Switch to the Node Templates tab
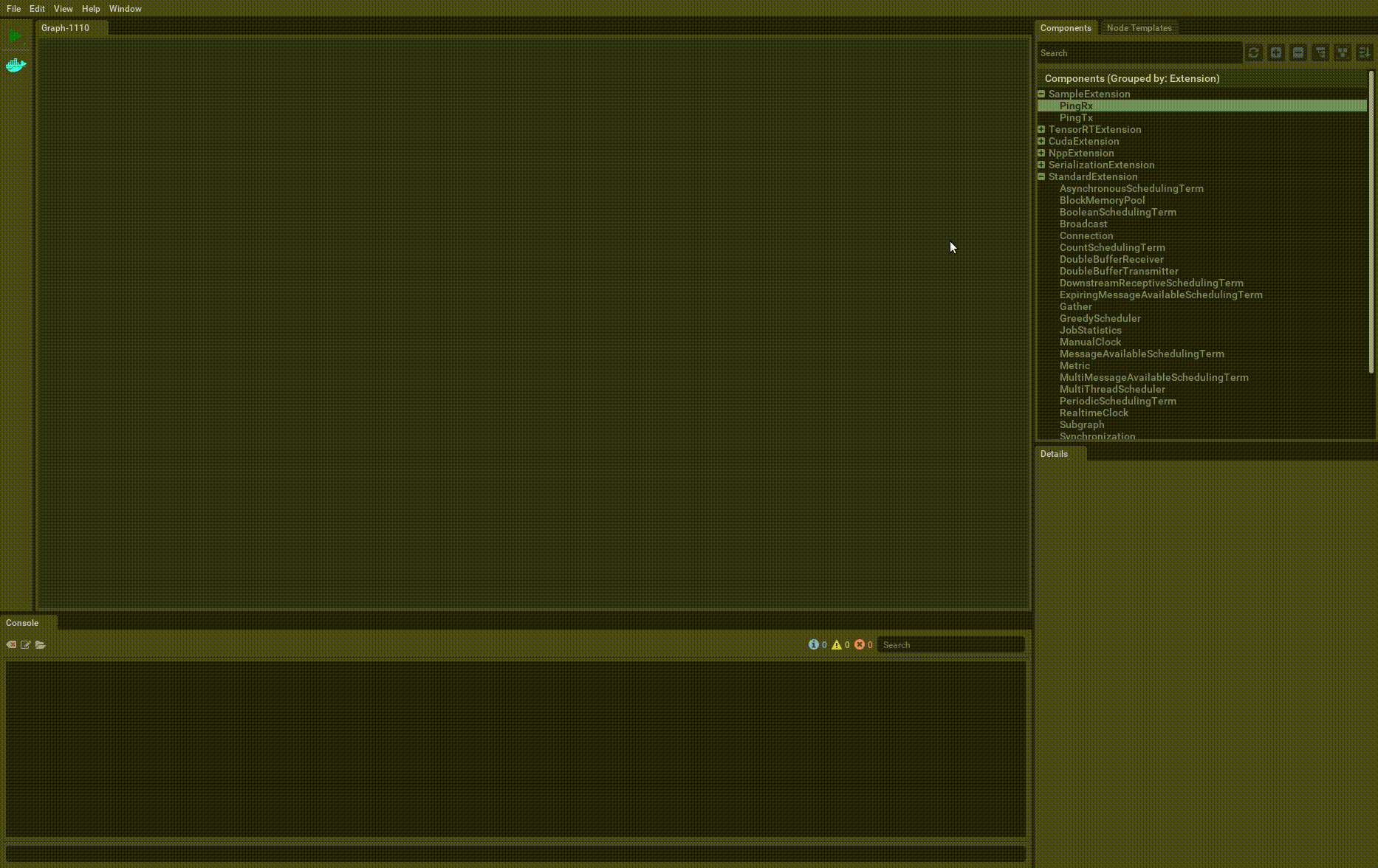Screen dimensions: 1378x868 (1139, 28)
